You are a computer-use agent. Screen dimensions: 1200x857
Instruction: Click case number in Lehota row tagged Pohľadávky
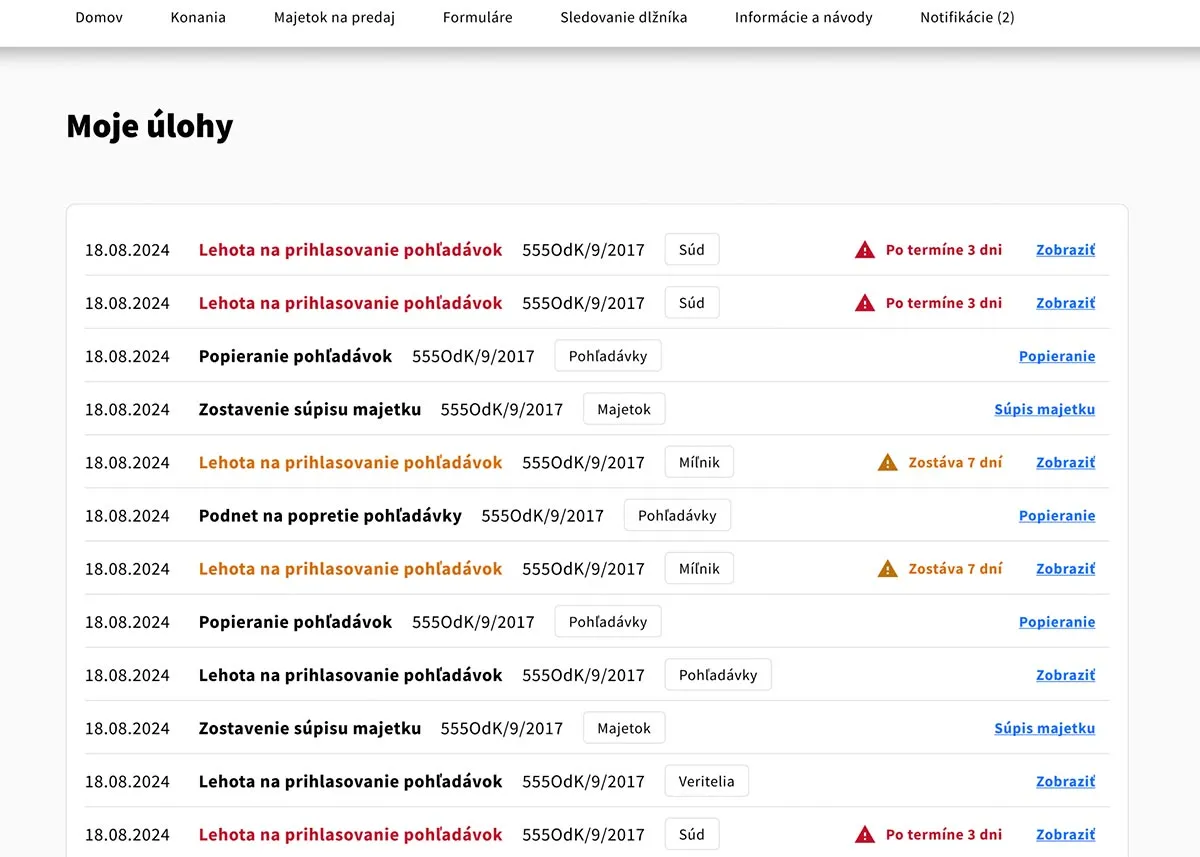pyautogui.click(x=584, y=675)
